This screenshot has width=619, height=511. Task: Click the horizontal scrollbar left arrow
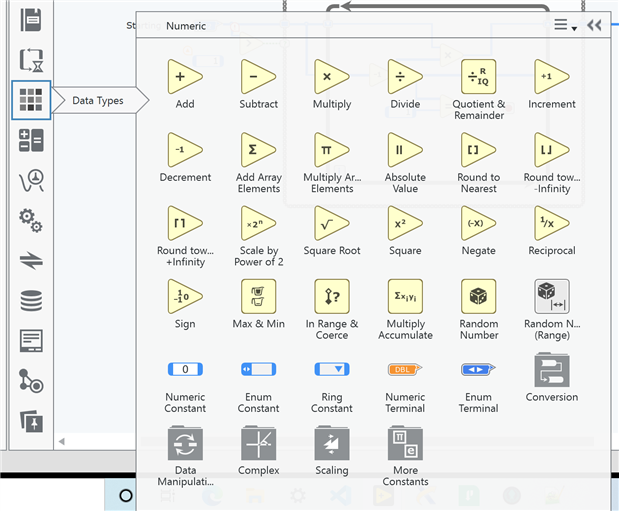[60, 441]
